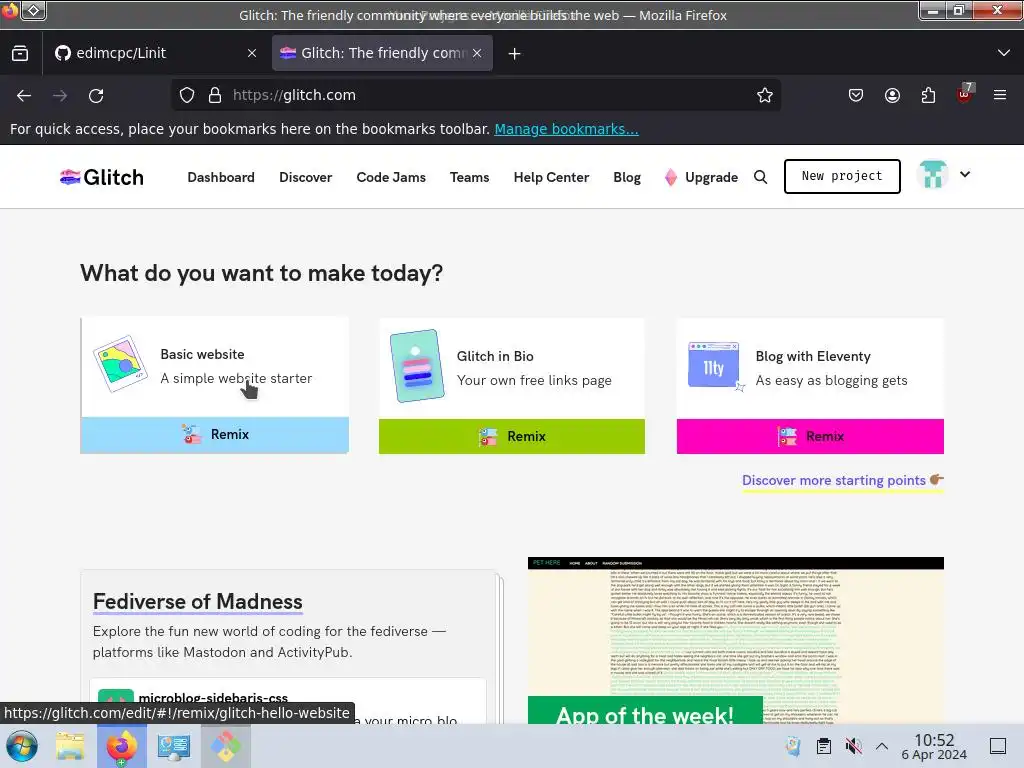Click the App of the week thumbnail

click(735, 640)
